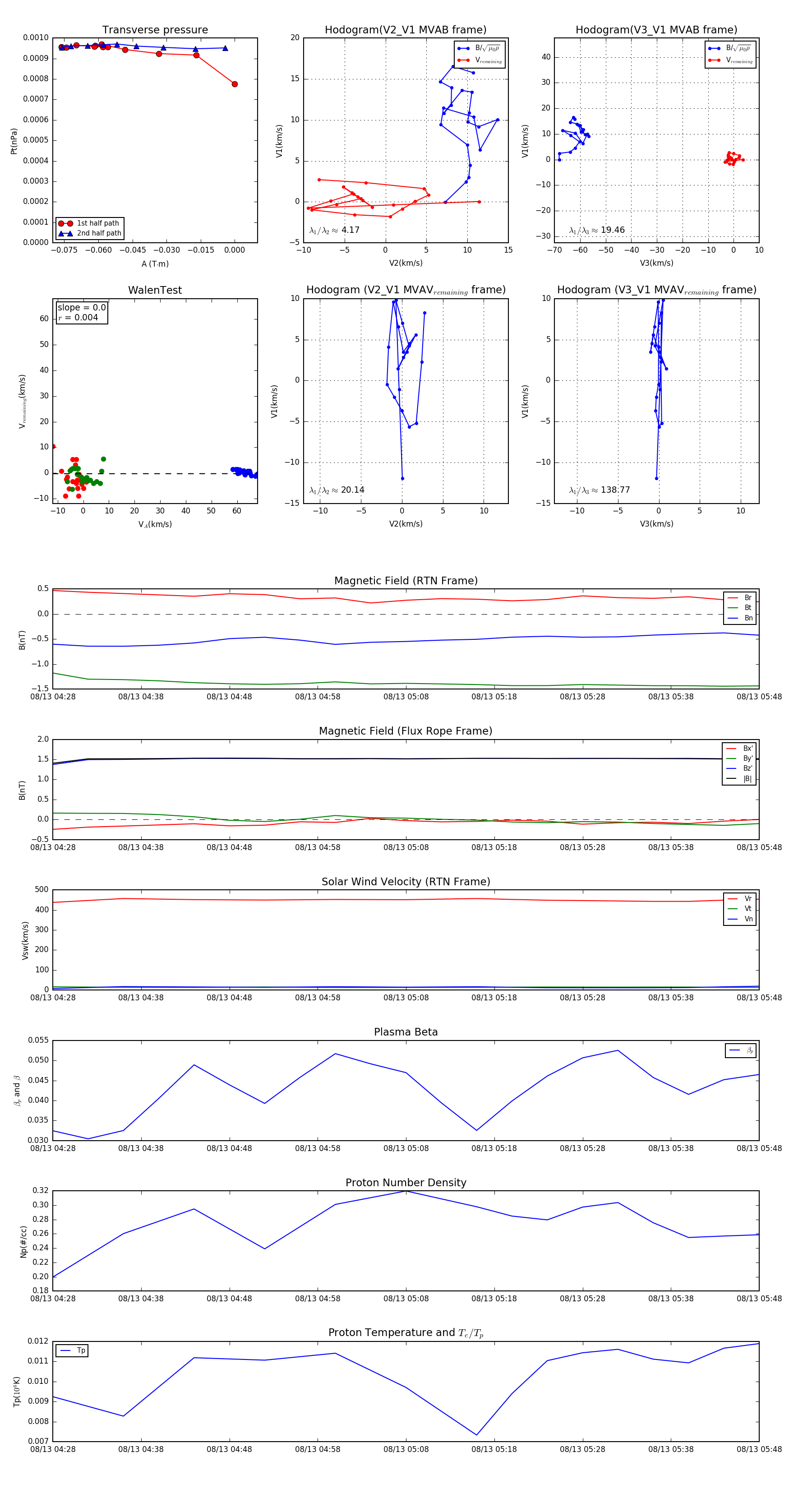The height and width of the screenshot is (1489, 812).
Task: Select the "2nd half path" legend entry
Action: tap(90, 234)
